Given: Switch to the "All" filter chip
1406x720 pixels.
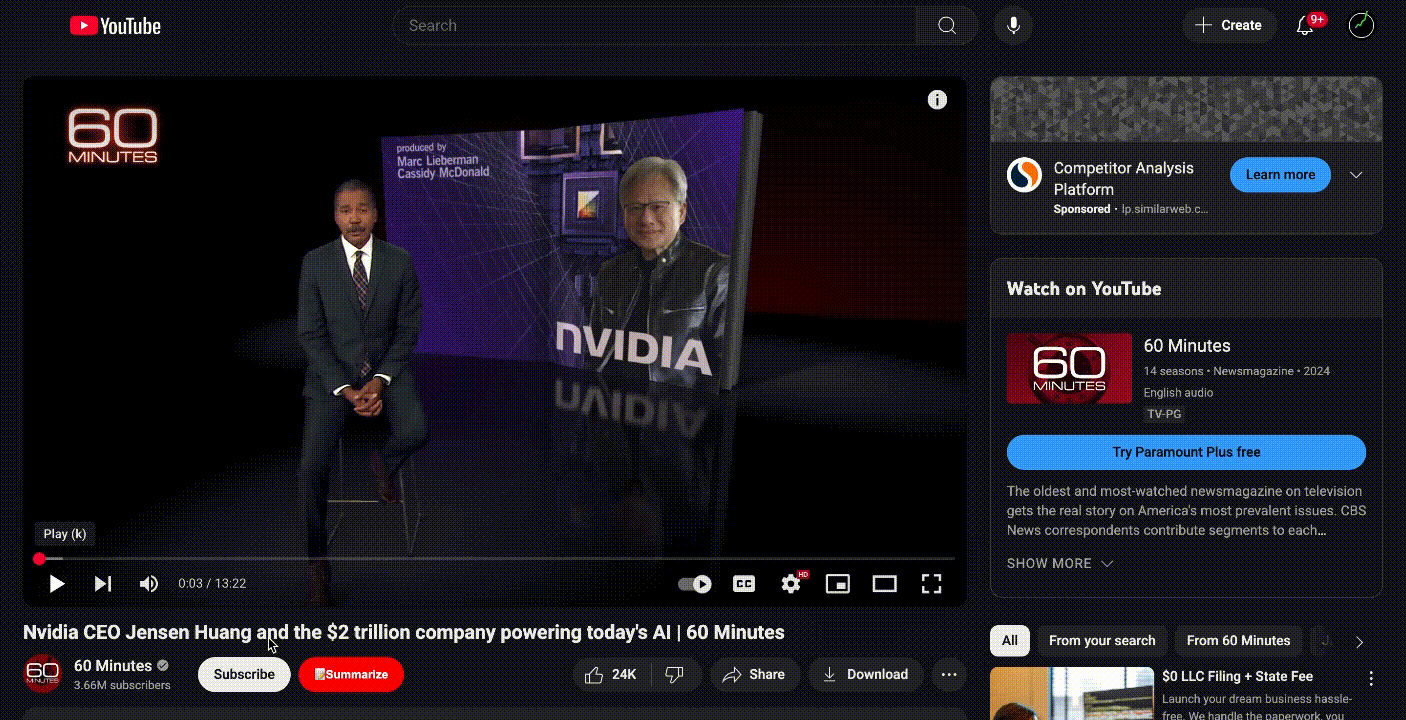Looking at the screenshot, I should pyautogui.click(x=1009, y=641).
